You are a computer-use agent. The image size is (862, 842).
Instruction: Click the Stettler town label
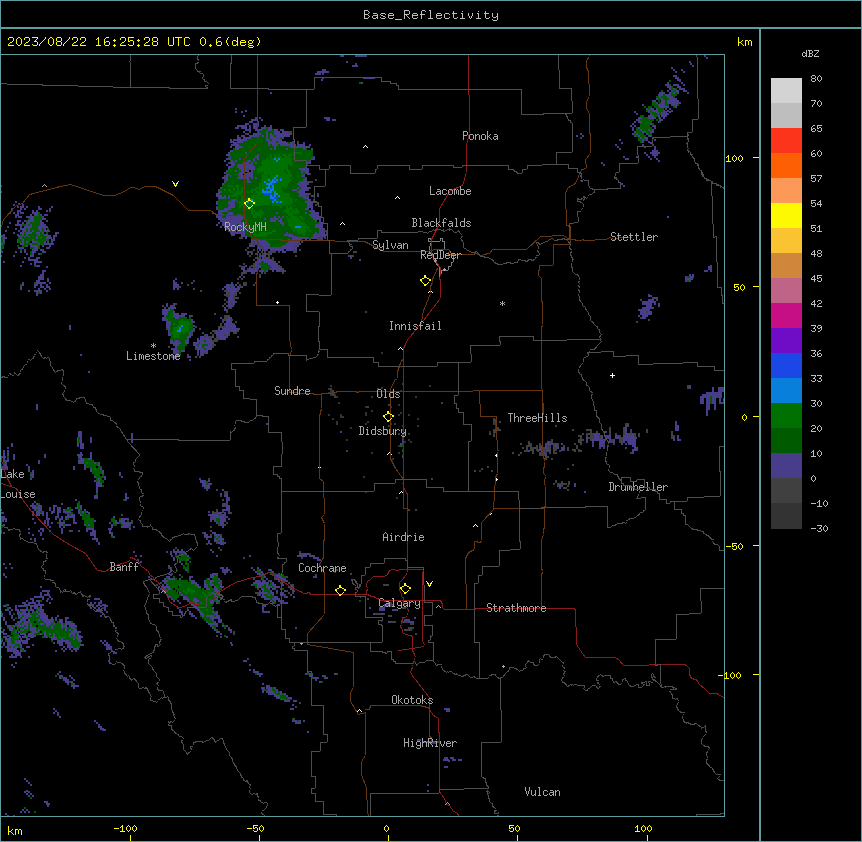pyautogui.click(x=634, y=237)
